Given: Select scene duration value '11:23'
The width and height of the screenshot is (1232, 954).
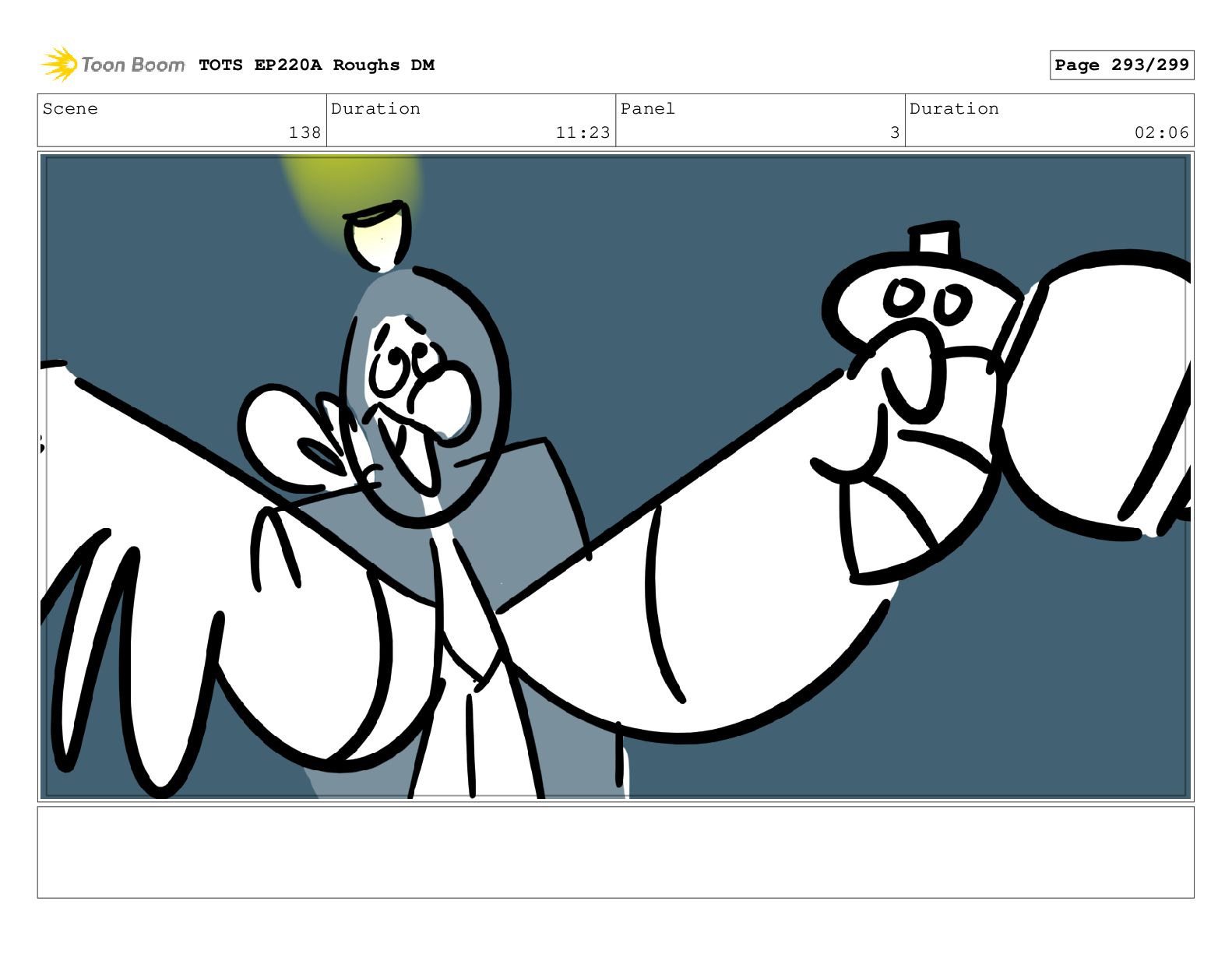Looking at the screenshot, I should pyautogui.click(x=583, y=133).
